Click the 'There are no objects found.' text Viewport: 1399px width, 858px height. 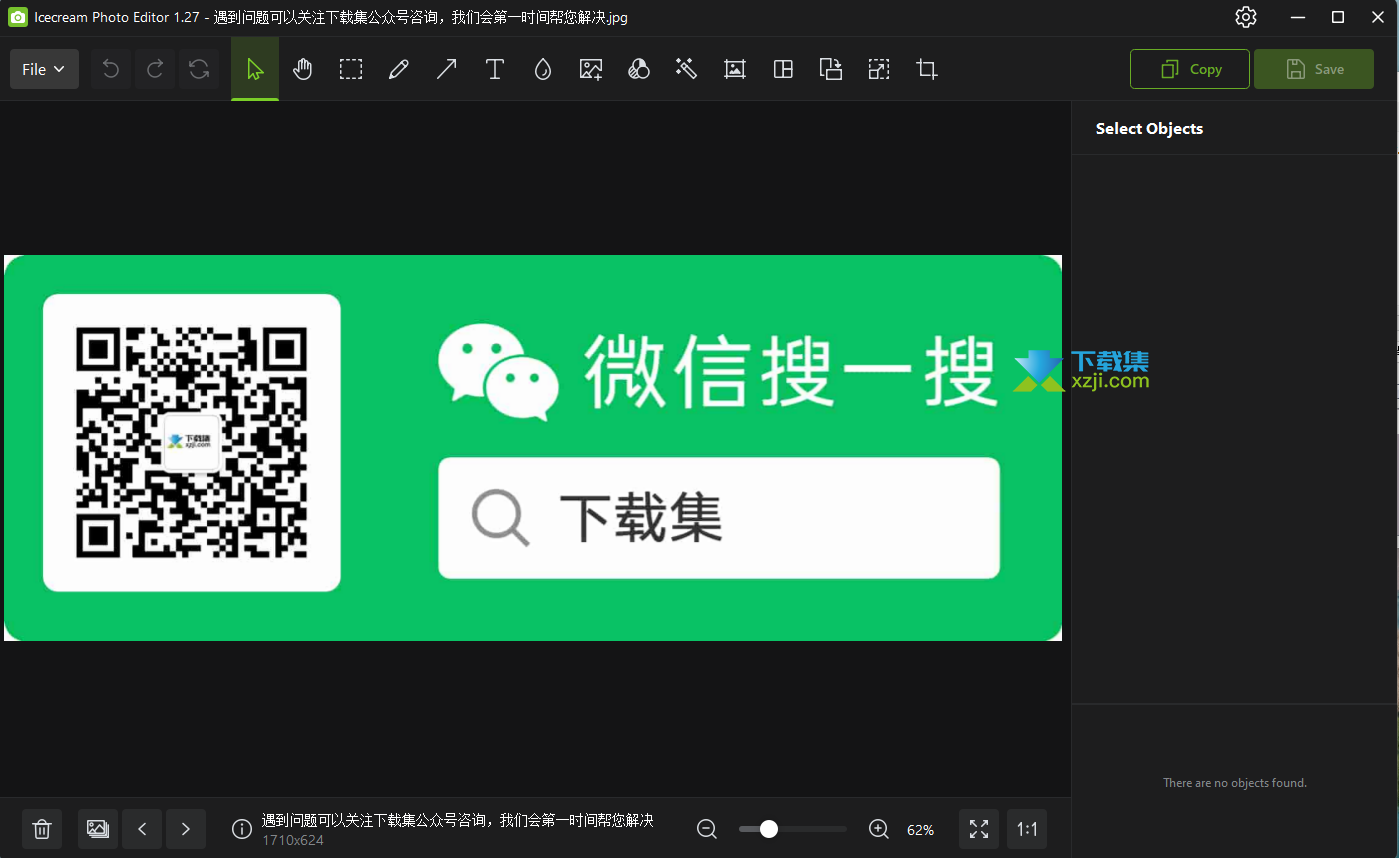[x=1235, y=783]
